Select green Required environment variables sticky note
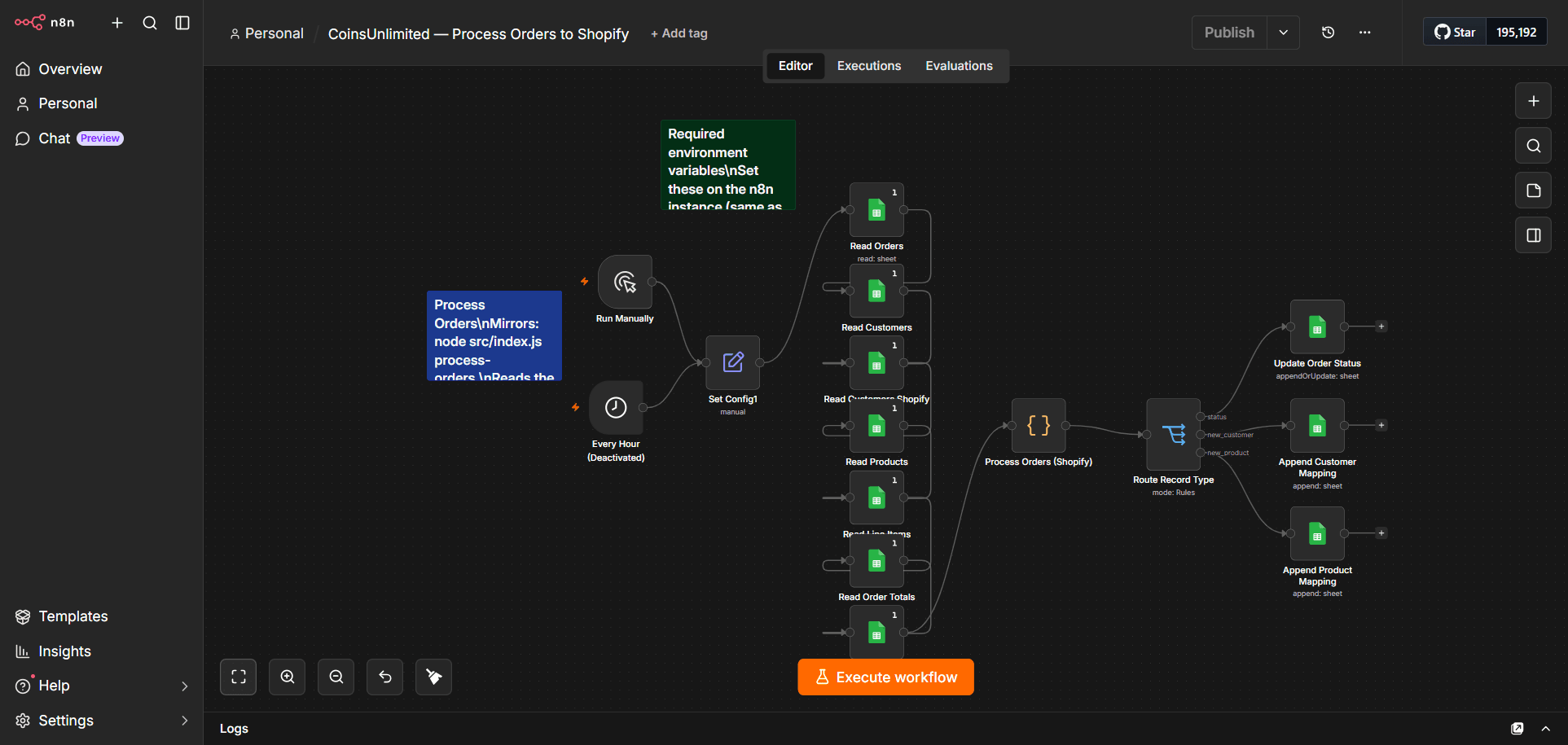This screenshot has width=1568, height=745. click(728, 165)
